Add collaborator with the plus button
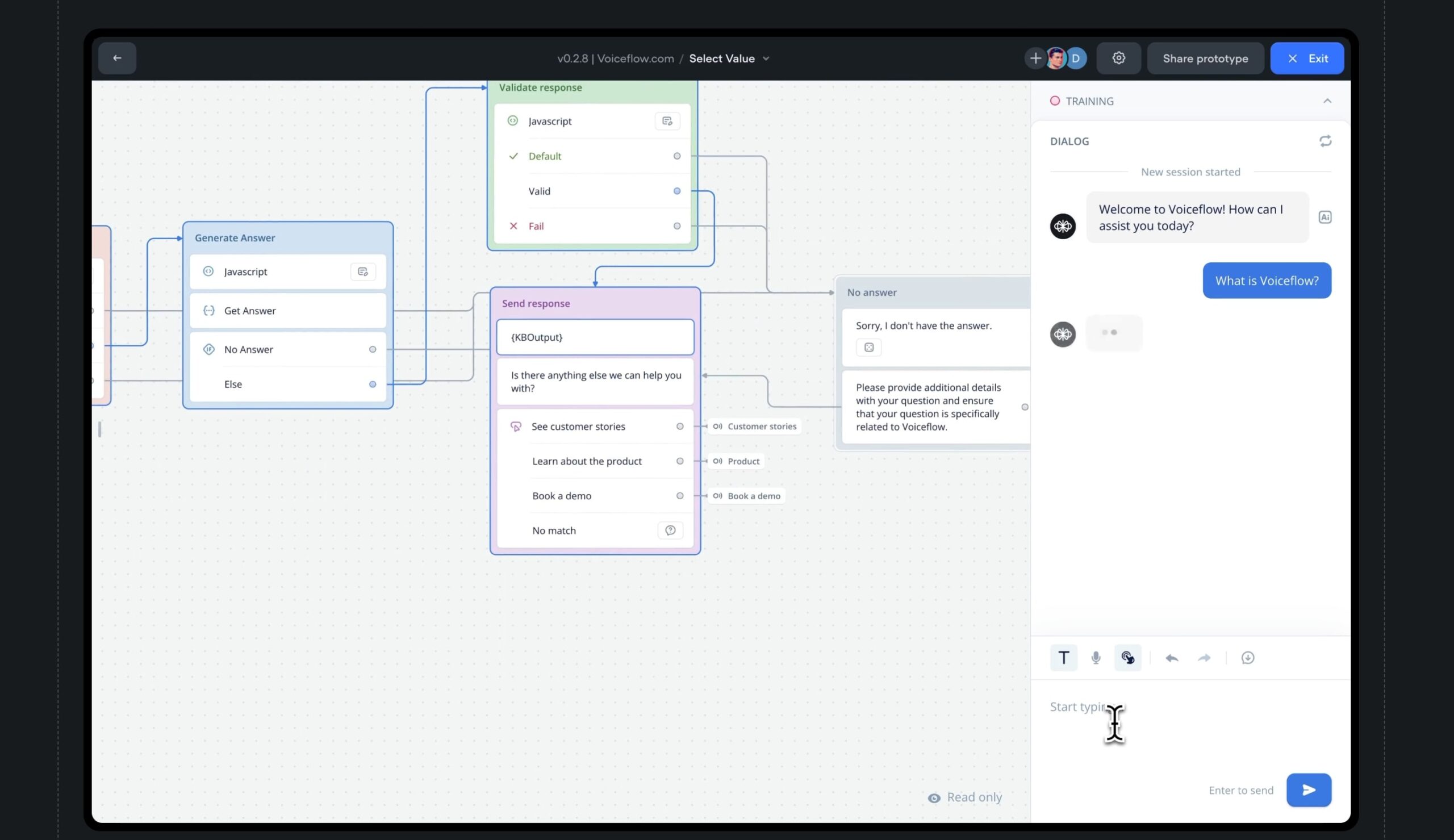This screenshot has height=840, width=1454. point(1035,58)
